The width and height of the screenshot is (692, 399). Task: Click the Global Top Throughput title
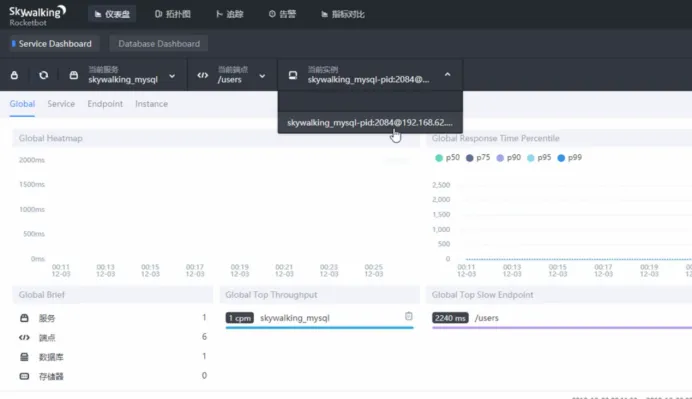coord(271,295)
